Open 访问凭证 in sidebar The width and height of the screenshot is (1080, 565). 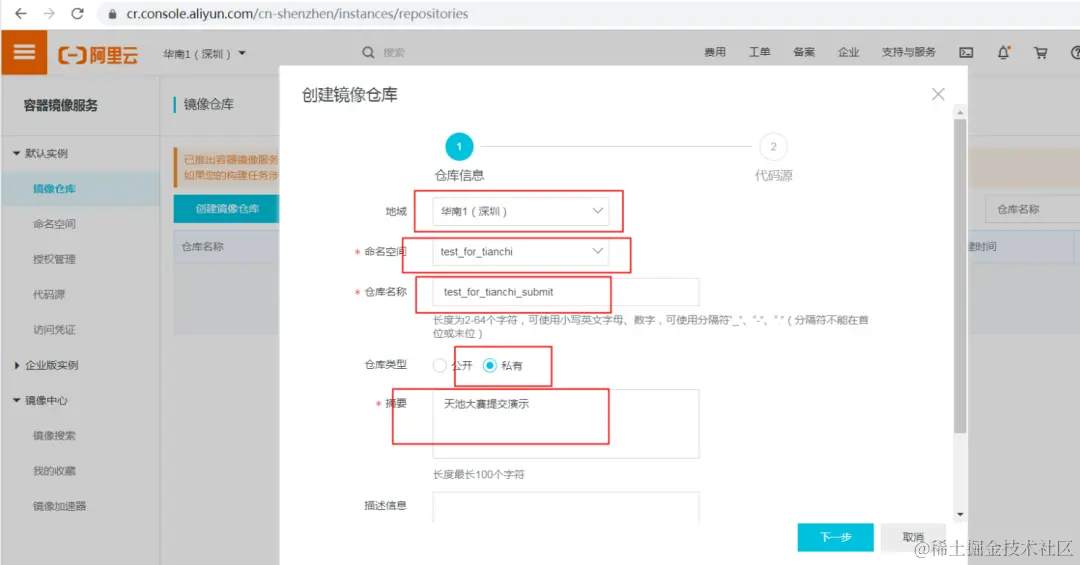pos(54,329)
